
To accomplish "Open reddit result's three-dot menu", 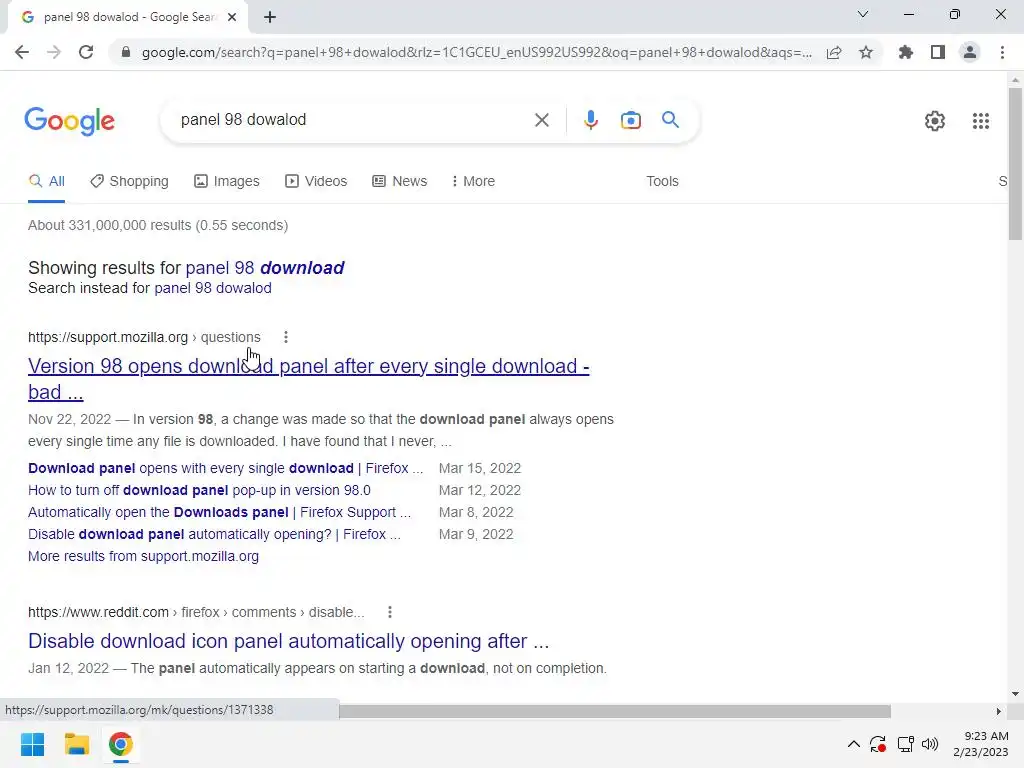I will (390, 612).
